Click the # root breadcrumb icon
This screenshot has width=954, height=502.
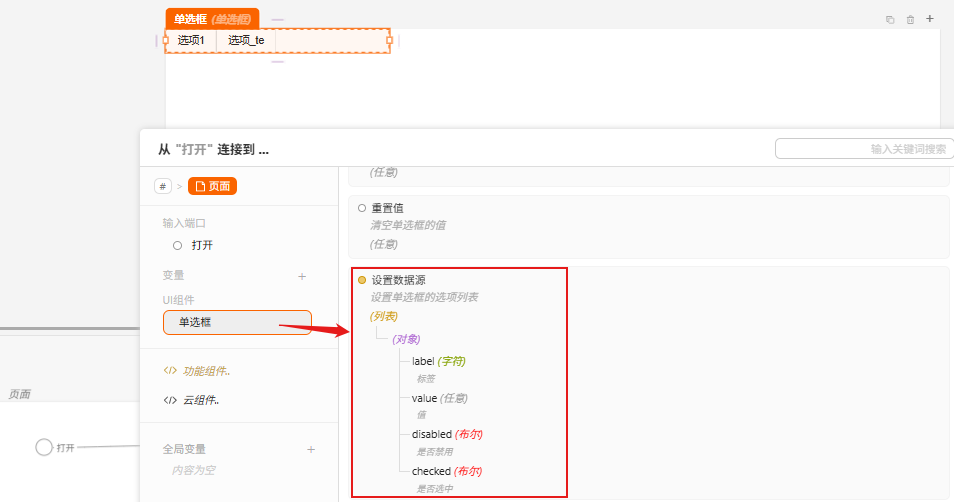tap(163, 186)
